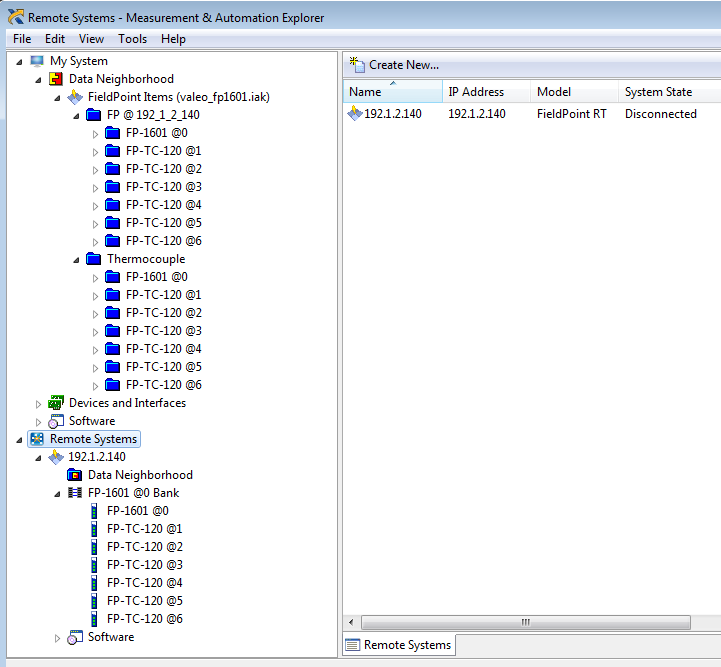Click the FieldPoint Items (valeo_fp1601.iak) icon

point(75,97)
